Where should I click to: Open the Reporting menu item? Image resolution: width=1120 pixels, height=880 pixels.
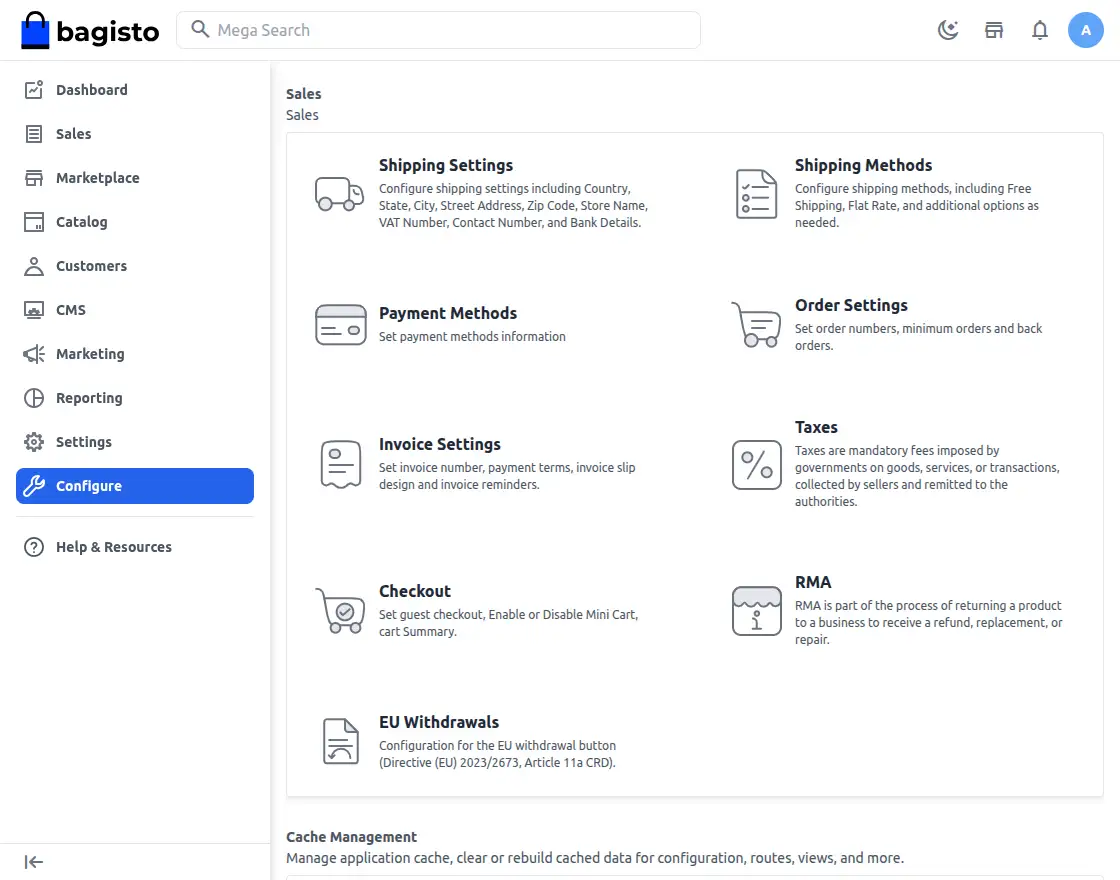(135, 398)
